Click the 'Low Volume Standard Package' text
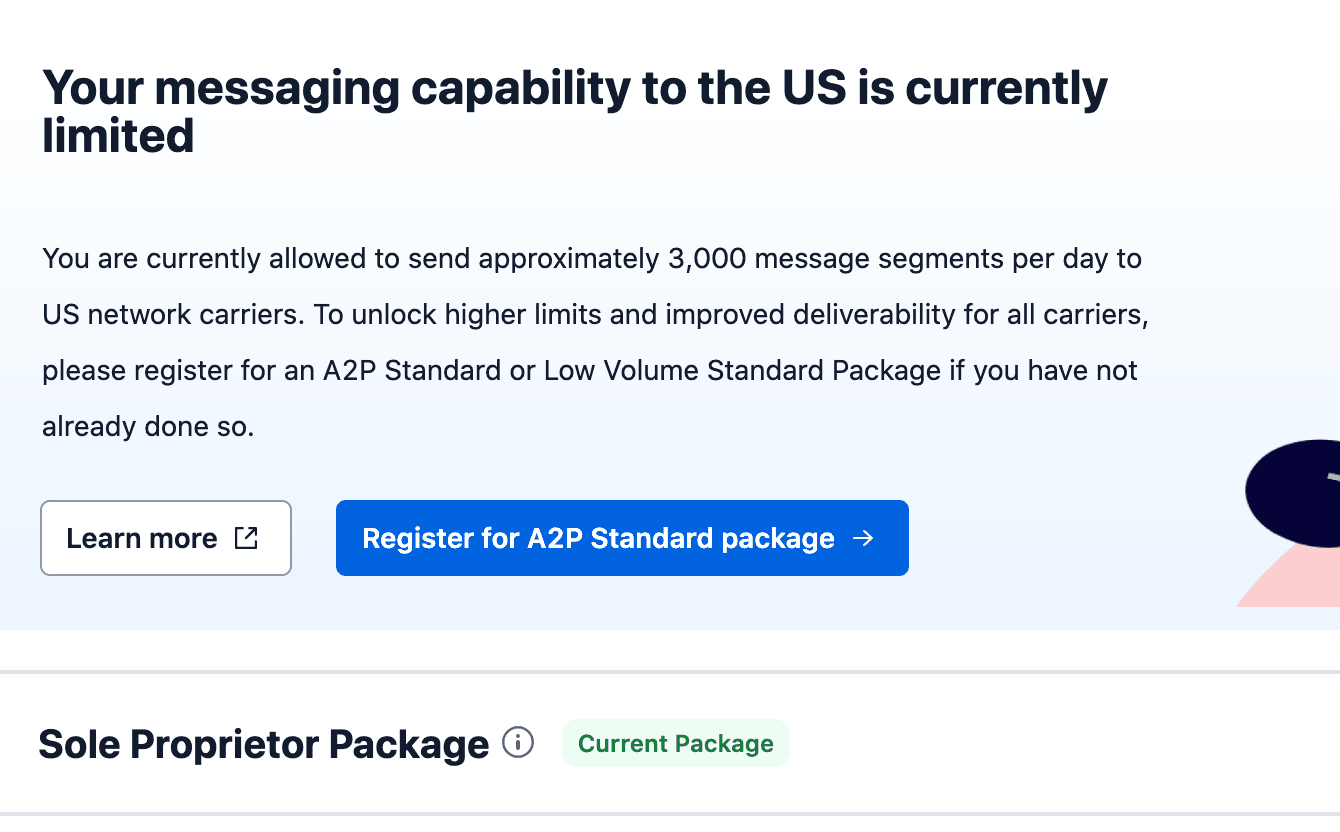This screenshot has width=1340, height=832. click(742, 371)
